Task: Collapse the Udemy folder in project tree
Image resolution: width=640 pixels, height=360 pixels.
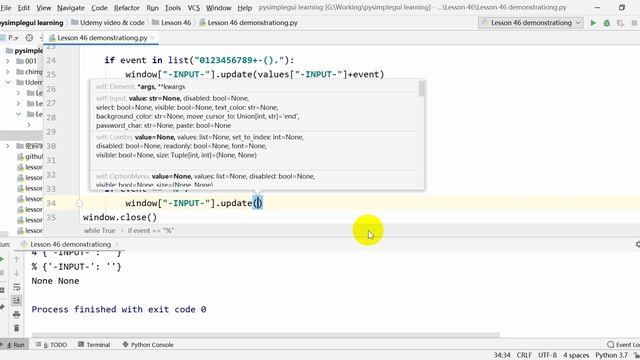Action: click(8, 82)
